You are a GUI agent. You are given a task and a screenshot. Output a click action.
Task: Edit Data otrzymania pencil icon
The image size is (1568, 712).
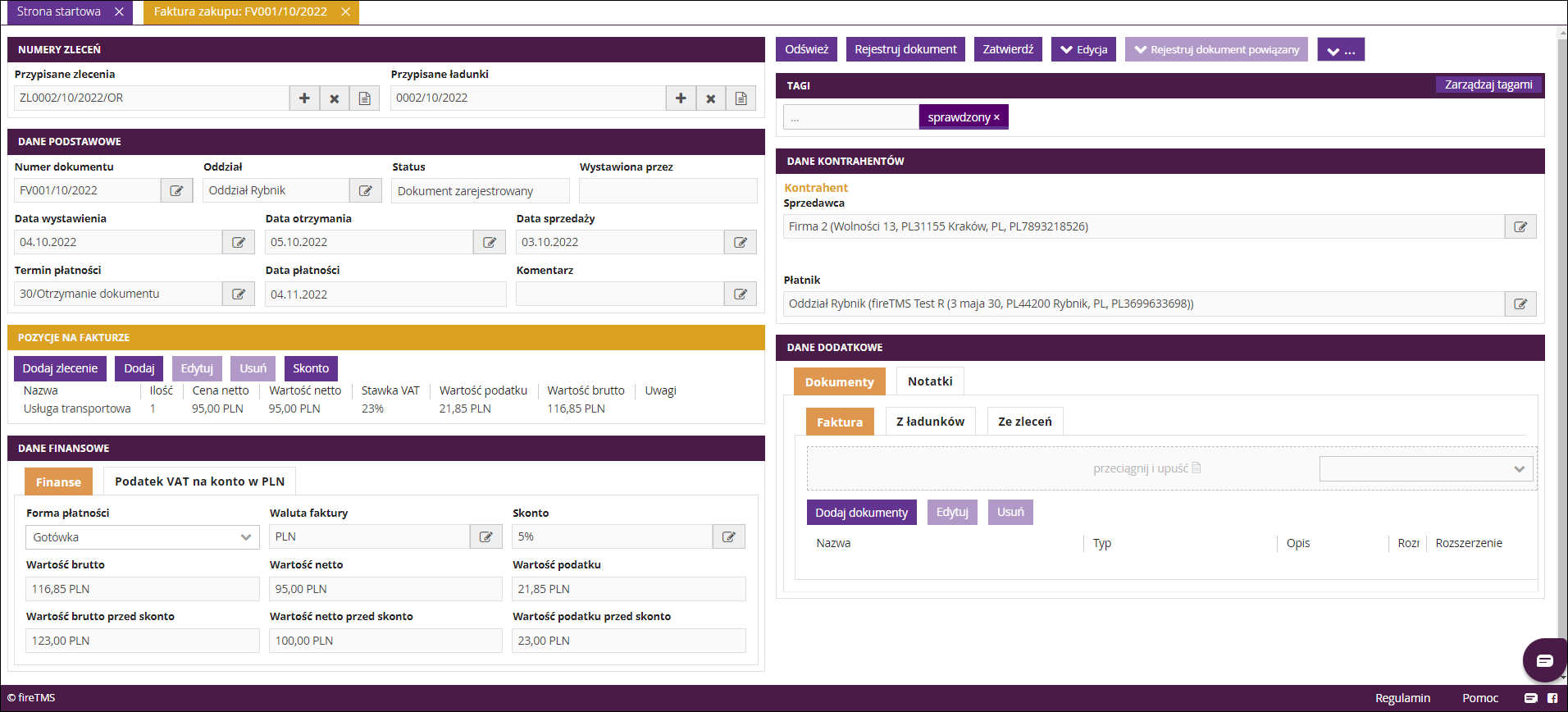(x=490, y=243)
